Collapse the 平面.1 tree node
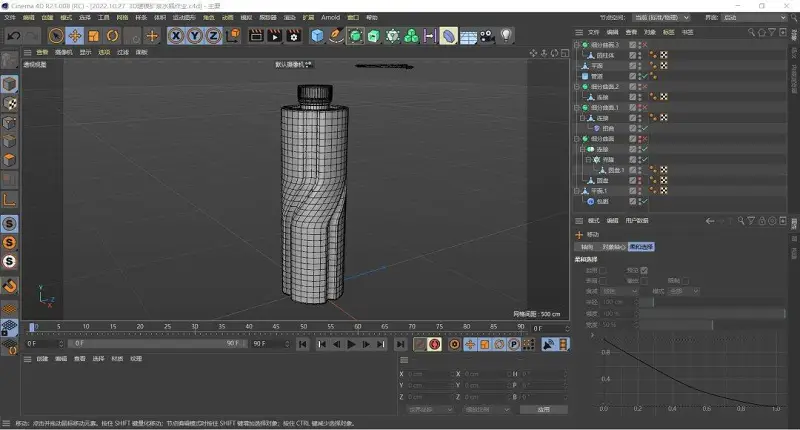 pos(577,191)
